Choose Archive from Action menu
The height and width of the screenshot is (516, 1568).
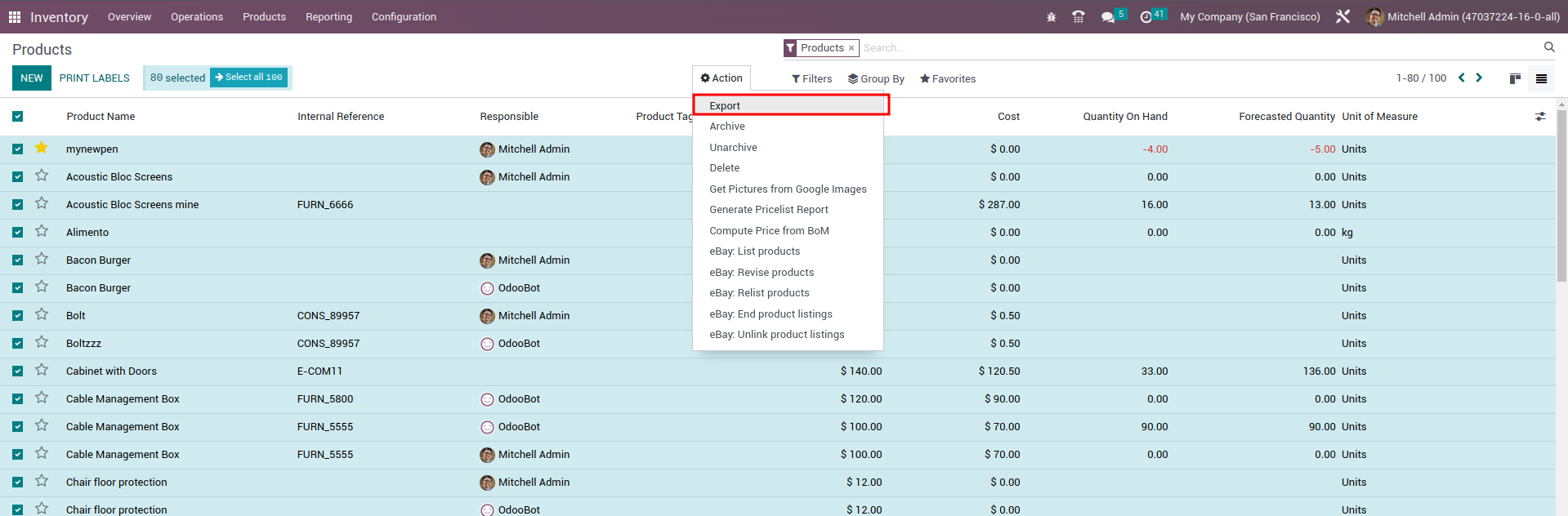coord(788,127)
